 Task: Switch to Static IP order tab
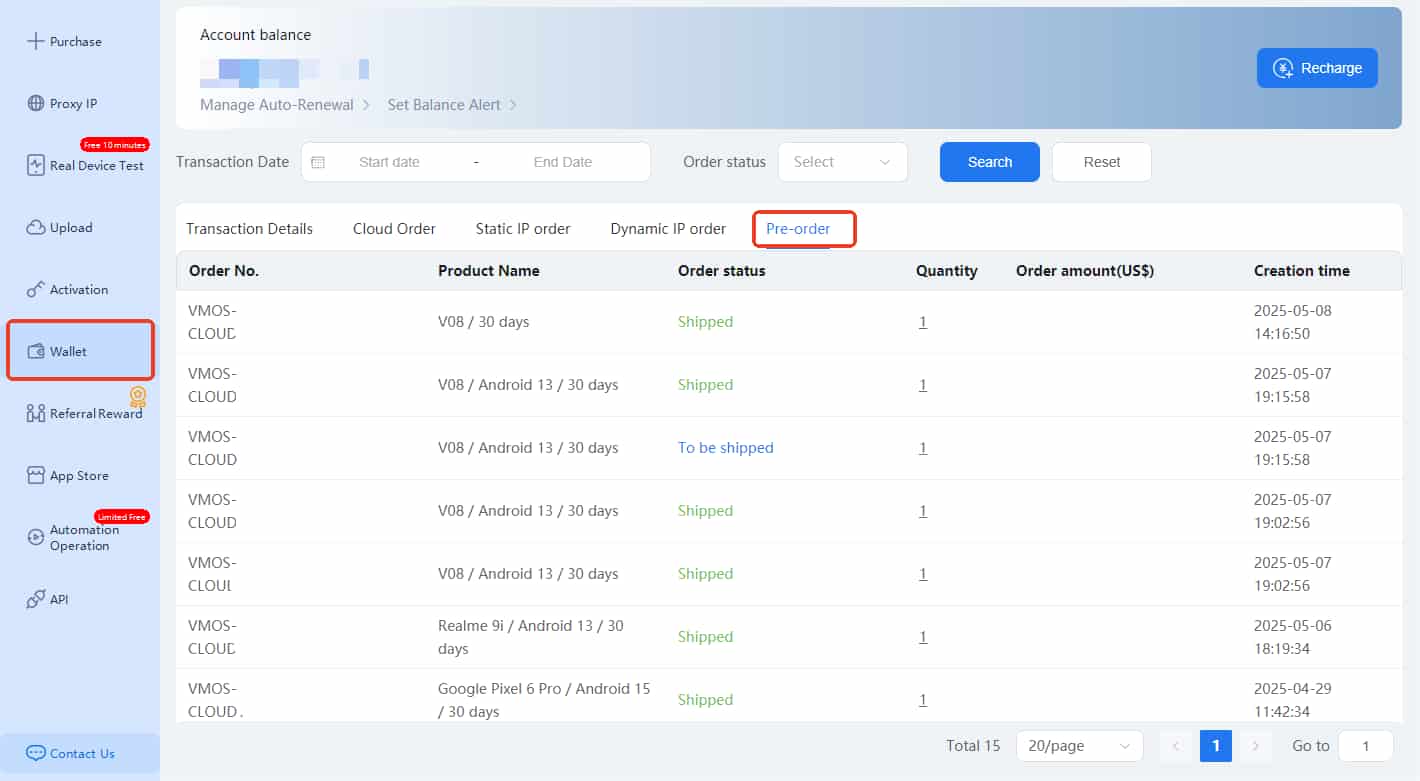(523, 229)
